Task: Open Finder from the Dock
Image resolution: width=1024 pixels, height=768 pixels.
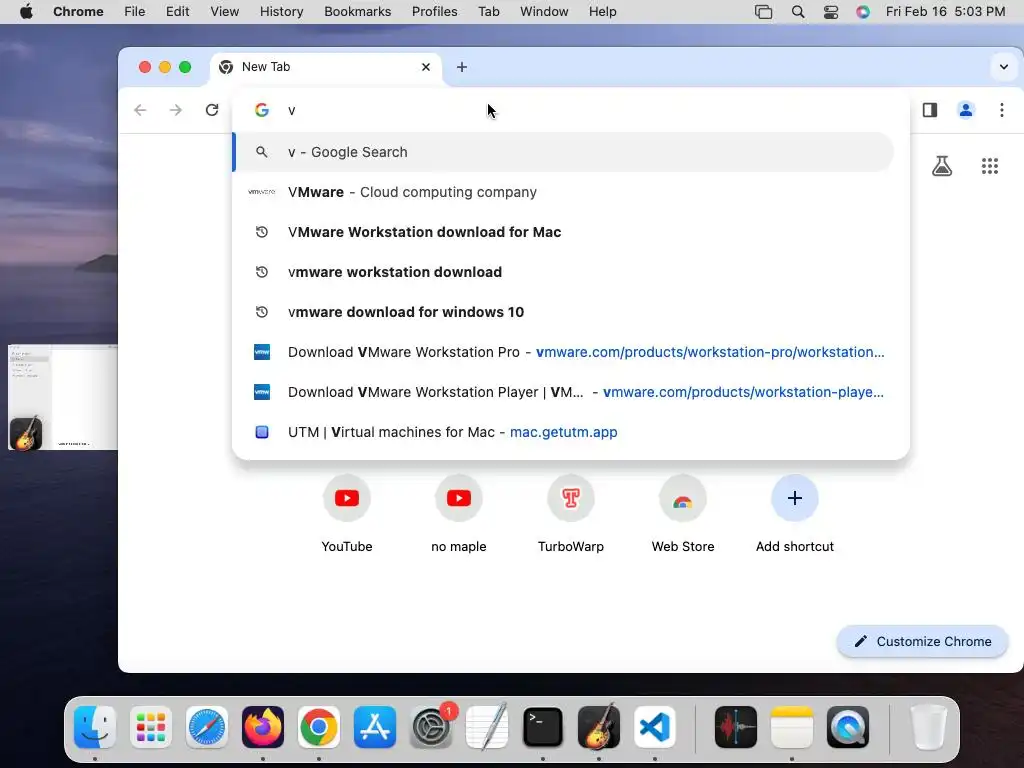Action: (95, 727)
